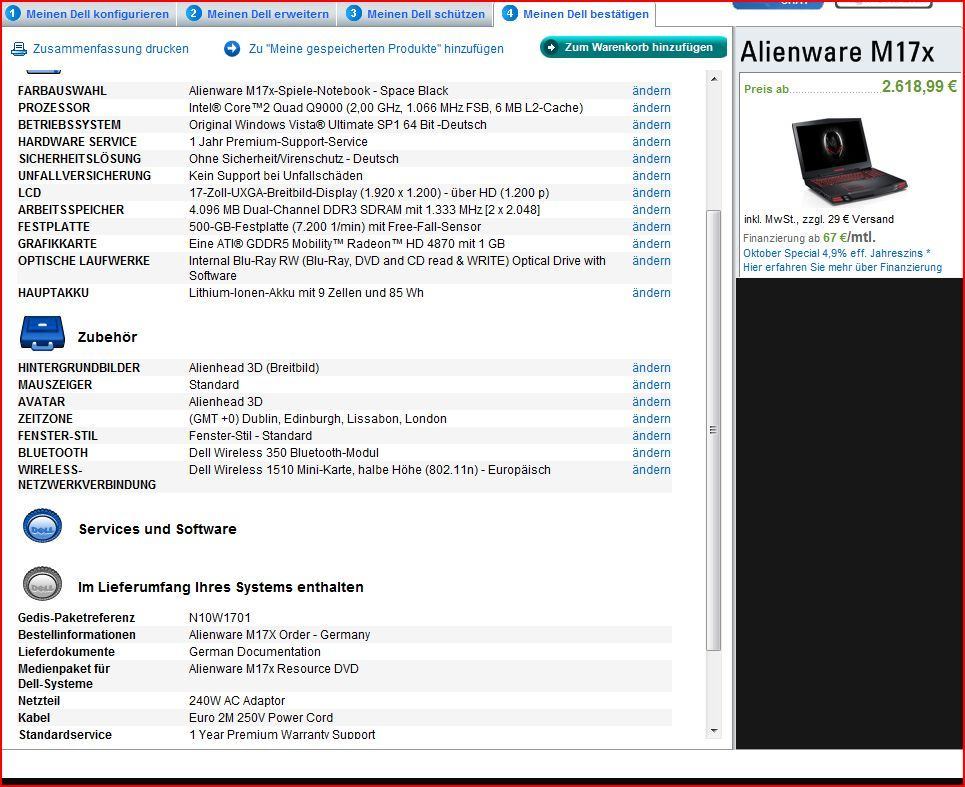Click ändern for HARDWARE SERVICE

click(x=651, y=142)
